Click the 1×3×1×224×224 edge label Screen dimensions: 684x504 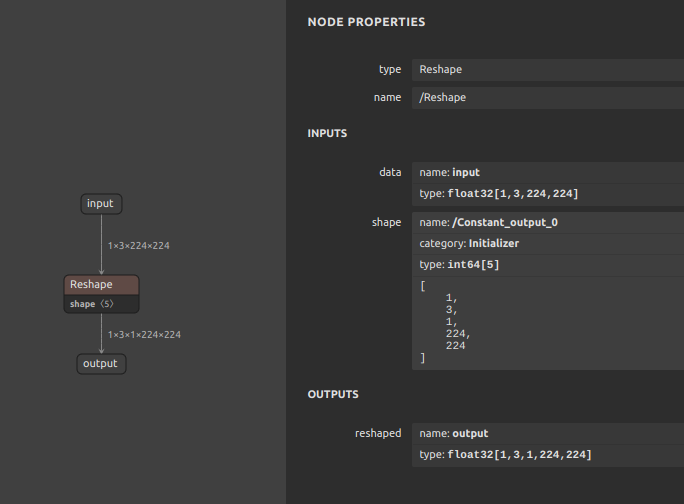coord(144,335)
